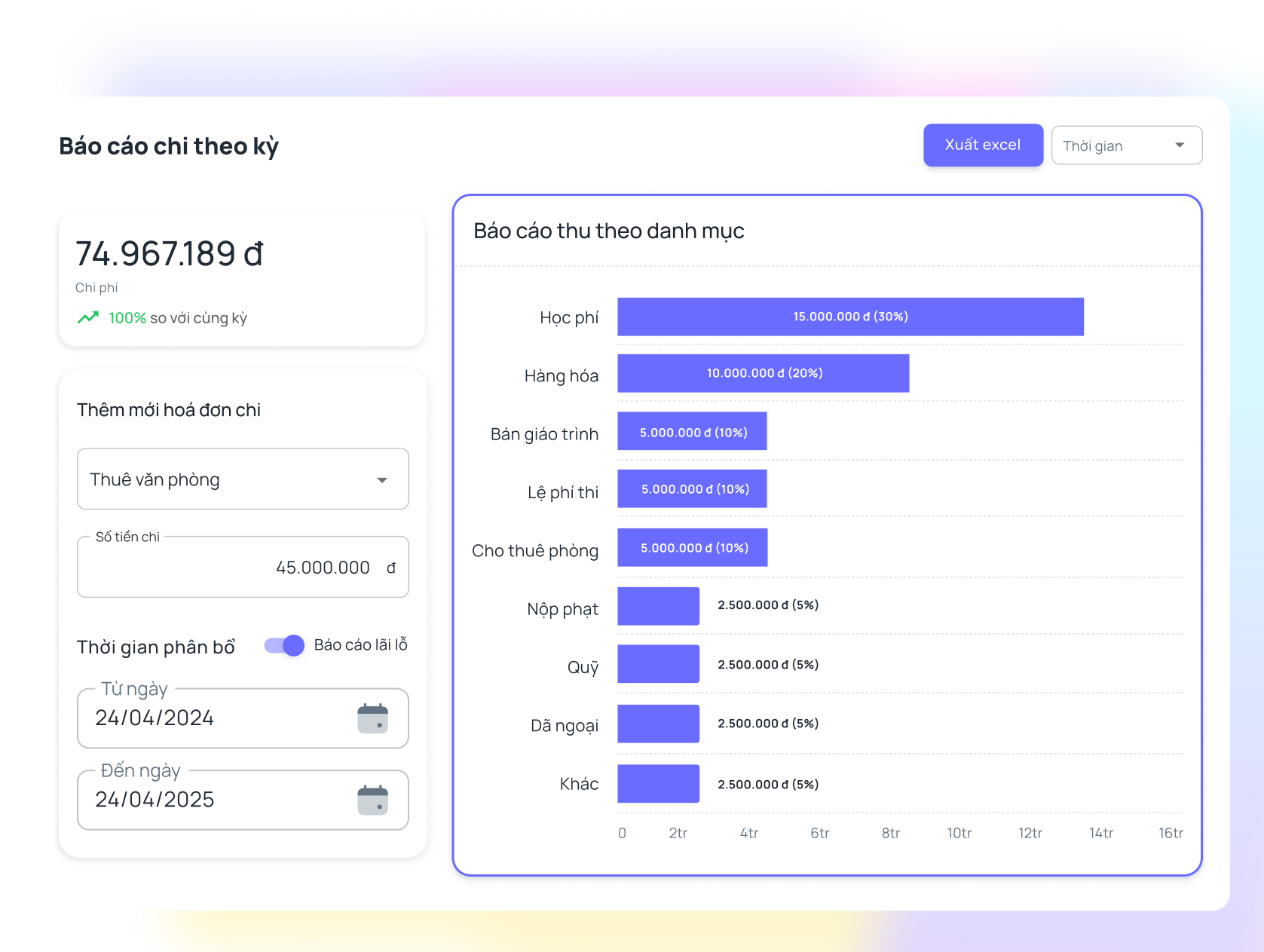
Task: Open the calendar picker for Đến ngày
Action: (x=372, y=800)
